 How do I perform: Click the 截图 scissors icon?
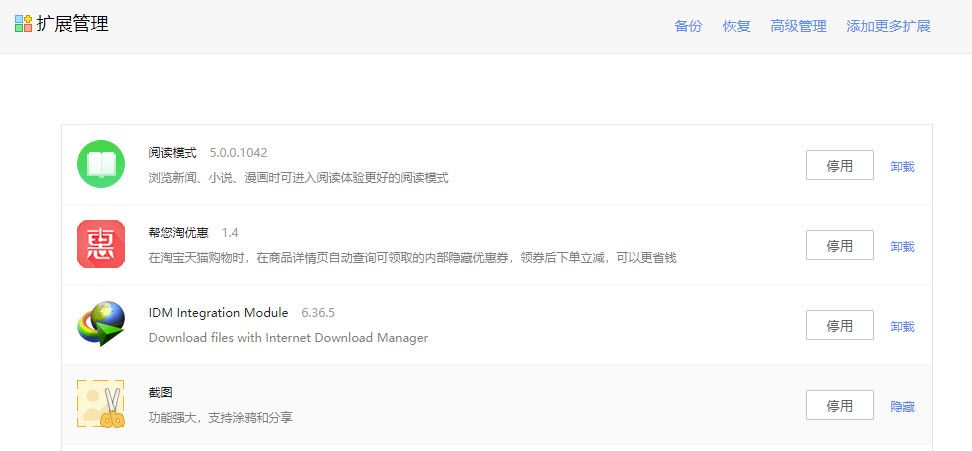pyautogui.click(x=101, y=404)
